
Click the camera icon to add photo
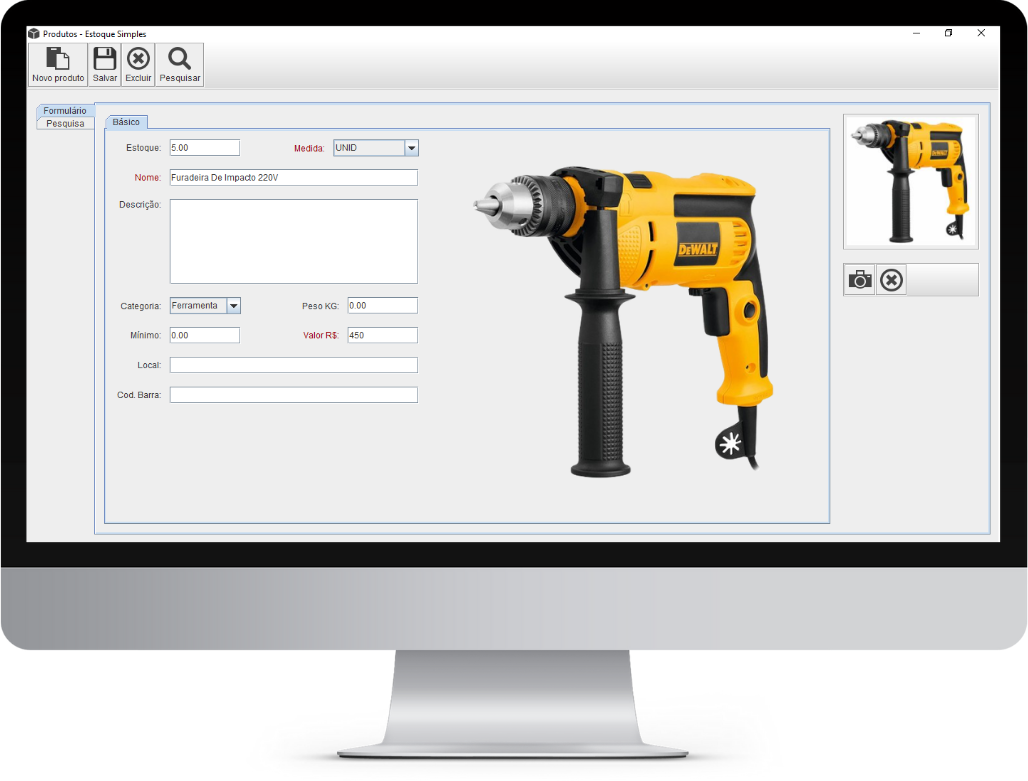[860, 280]
